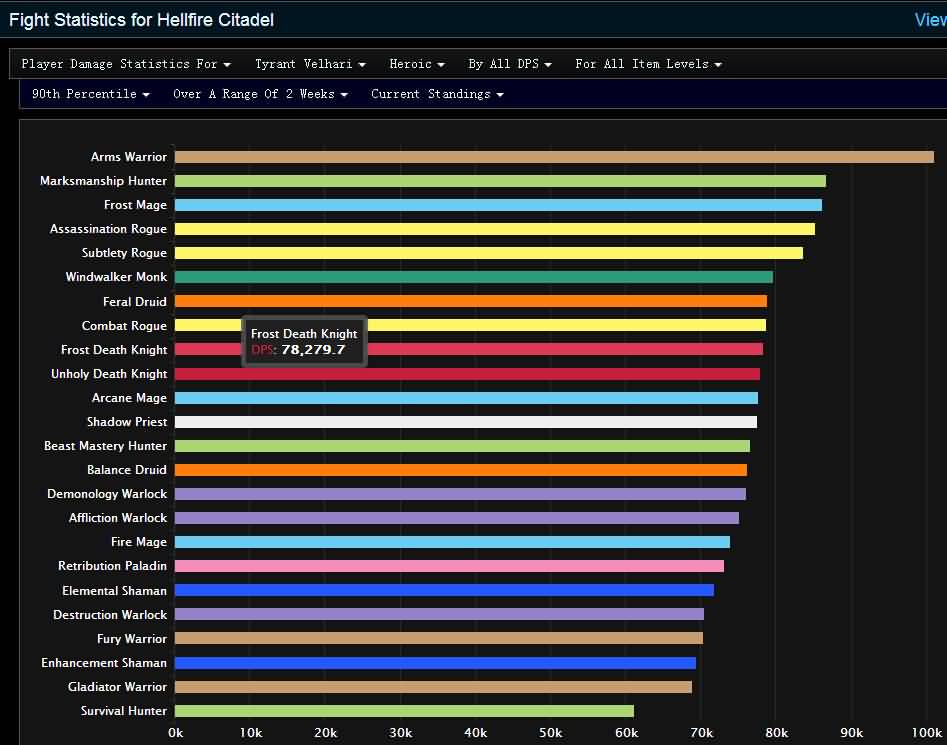This screenshot has height=745, width=947.
Task: Click the "Arcane Mage" label
Action: click(129, 398)
